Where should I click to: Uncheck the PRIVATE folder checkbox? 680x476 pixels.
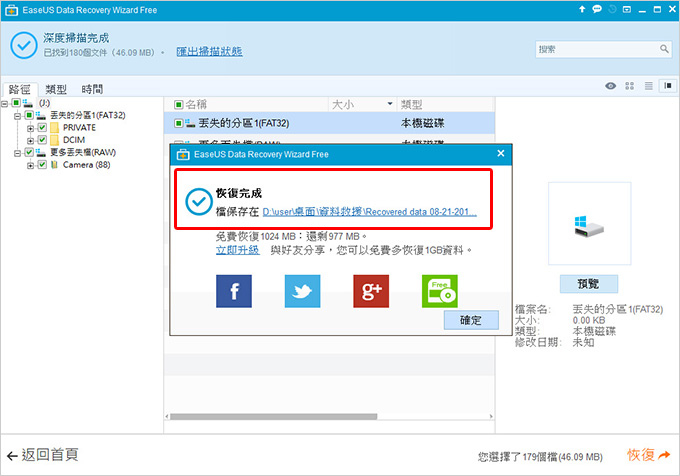(42, 127)
